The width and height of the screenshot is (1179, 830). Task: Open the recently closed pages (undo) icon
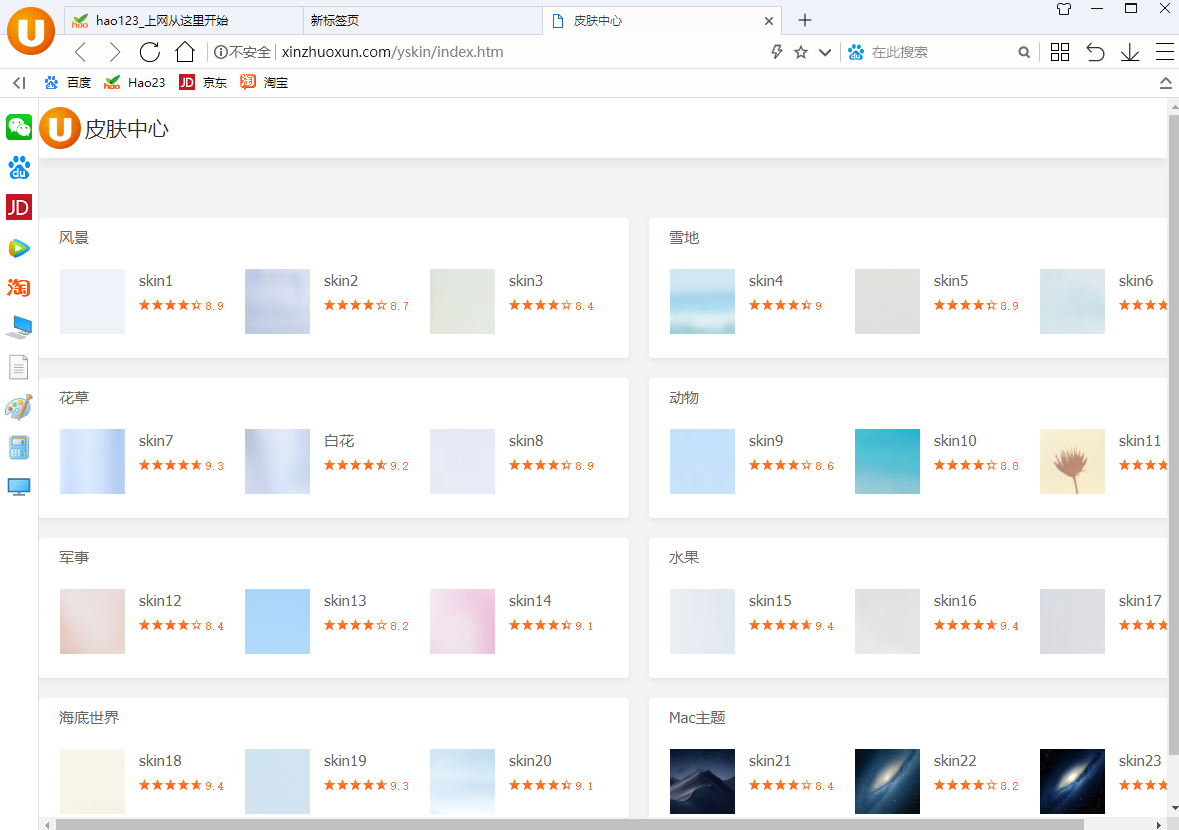tap(1095, 51)
